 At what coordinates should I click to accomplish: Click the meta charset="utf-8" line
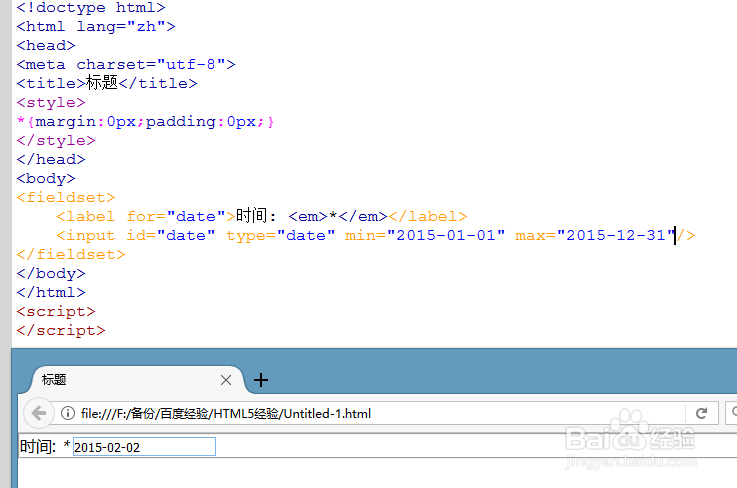[x=126, y=64]
